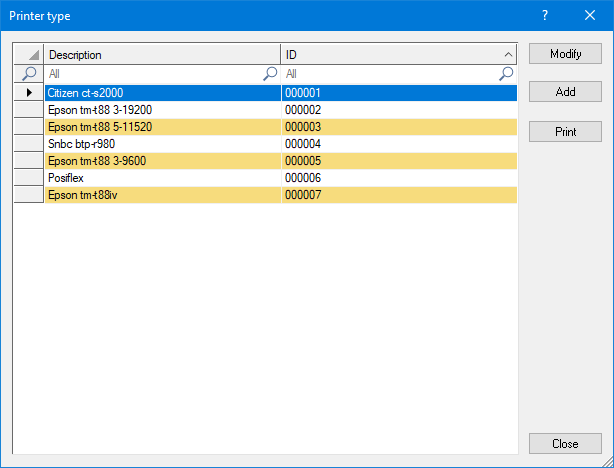The height and width of the screenshot is (468, 614).
Task: Click the Description filter magnifier icon
Action: click(270, 74)
